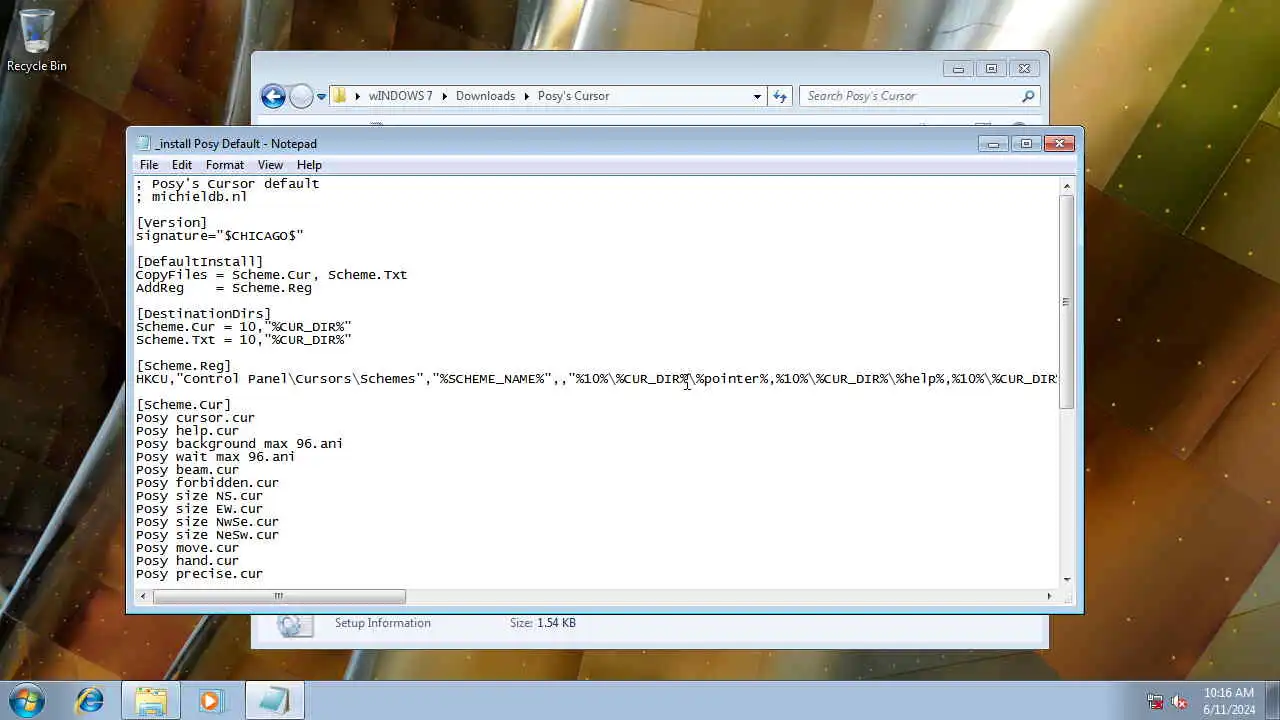Open the recent pages dropdown in Explorer

321,97
